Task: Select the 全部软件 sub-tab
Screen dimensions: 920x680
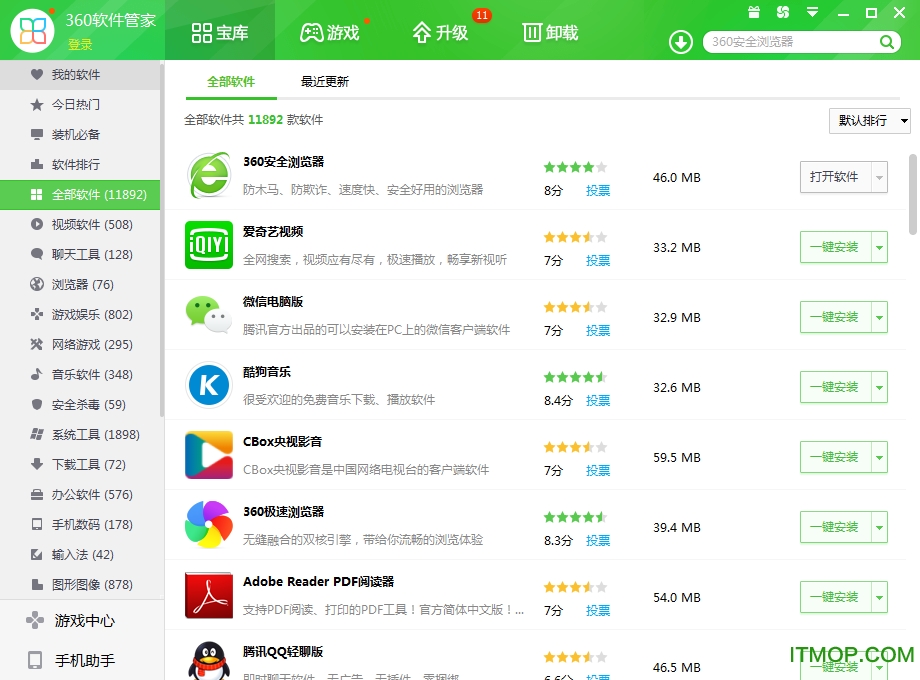Action: tap(231, 82)
